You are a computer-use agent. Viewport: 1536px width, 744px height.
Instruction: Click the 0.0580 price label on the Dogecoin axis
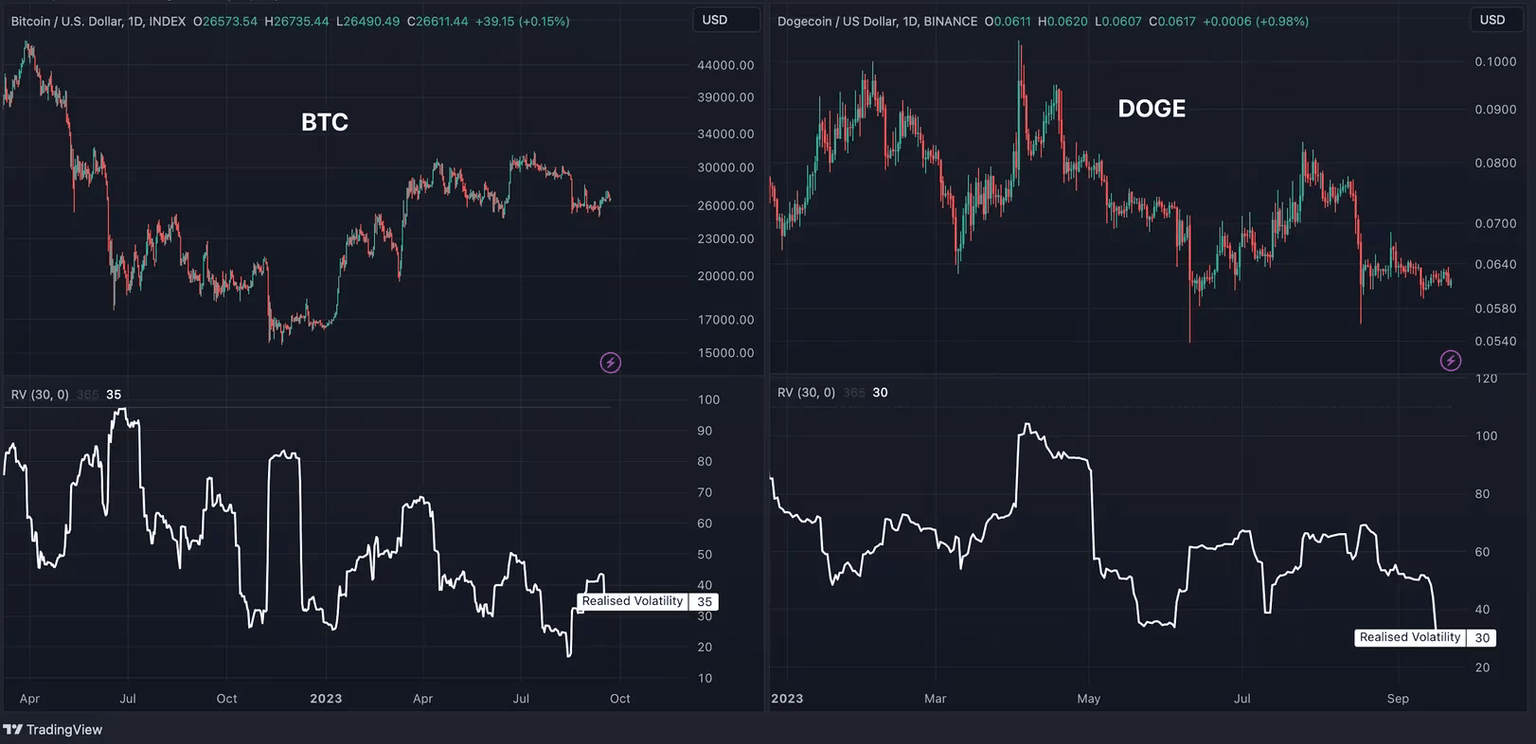(1495, 309)
